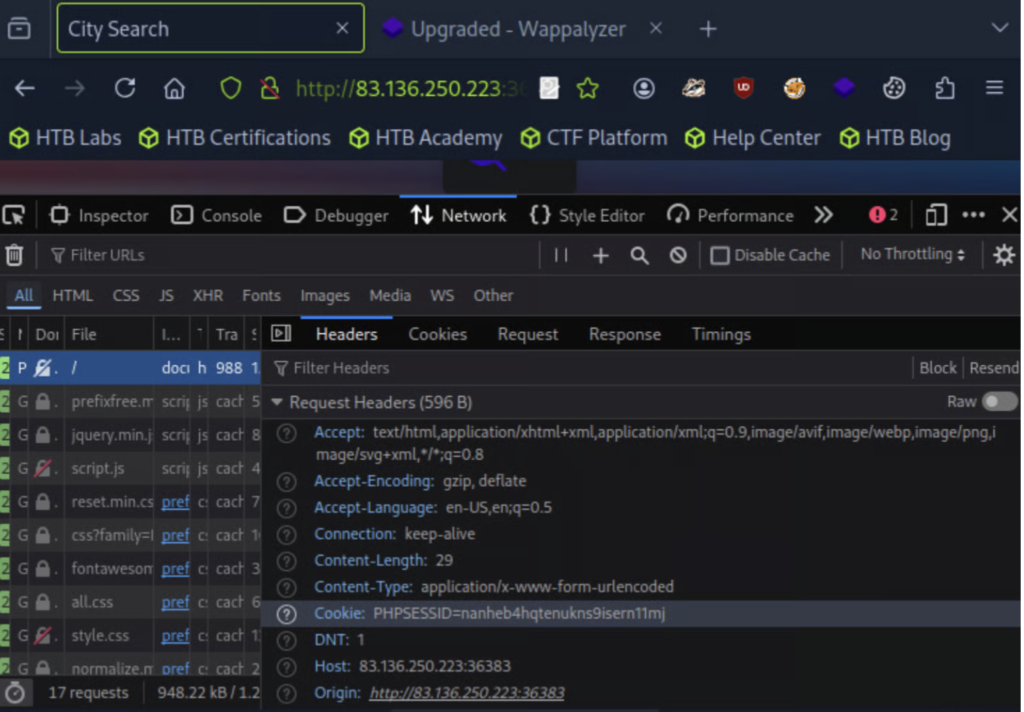1024x712 pixels.
Task: Open the No Throttling dropdown
Action: [x=907, y=254]
